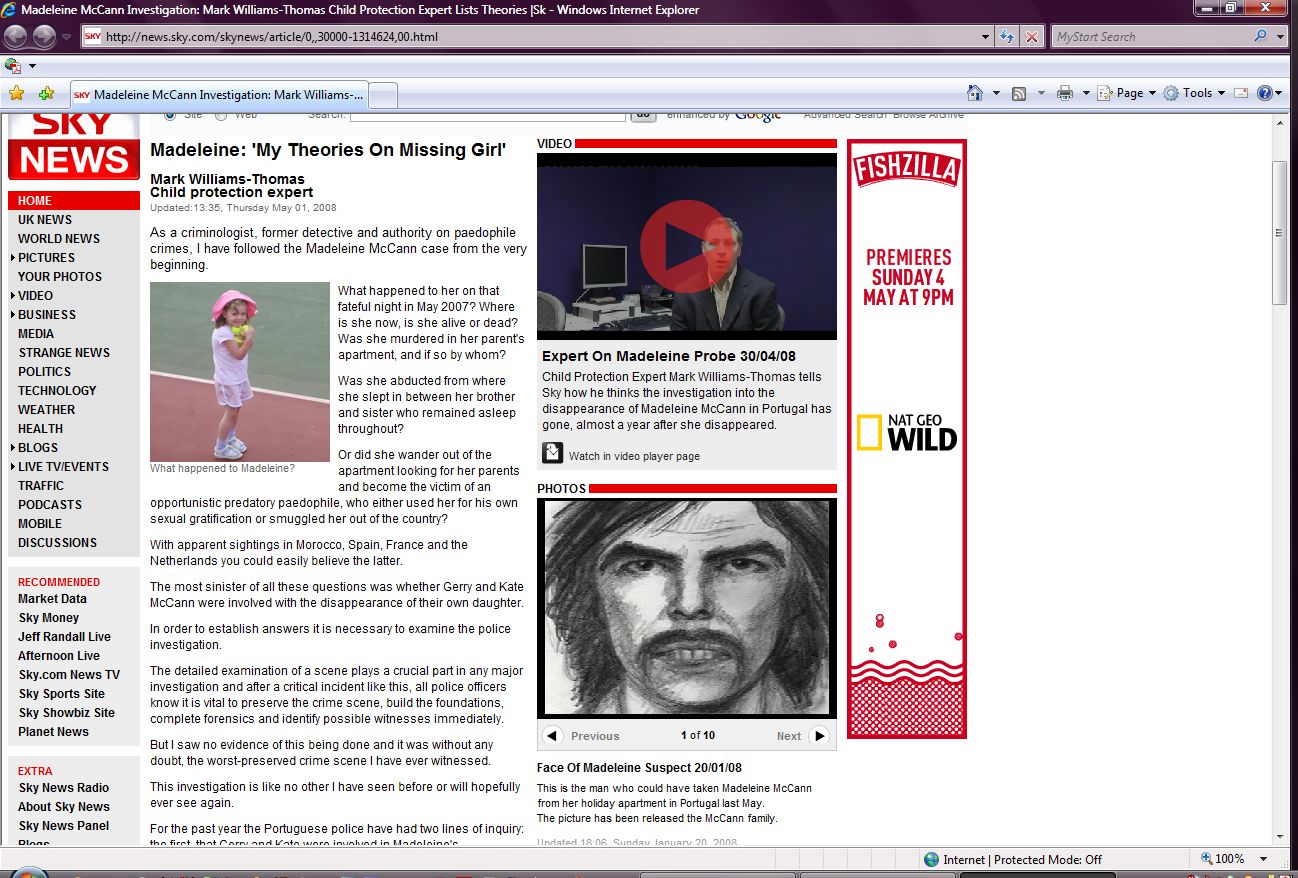Click the RSS feeds icon

(x=1019, y=93)
